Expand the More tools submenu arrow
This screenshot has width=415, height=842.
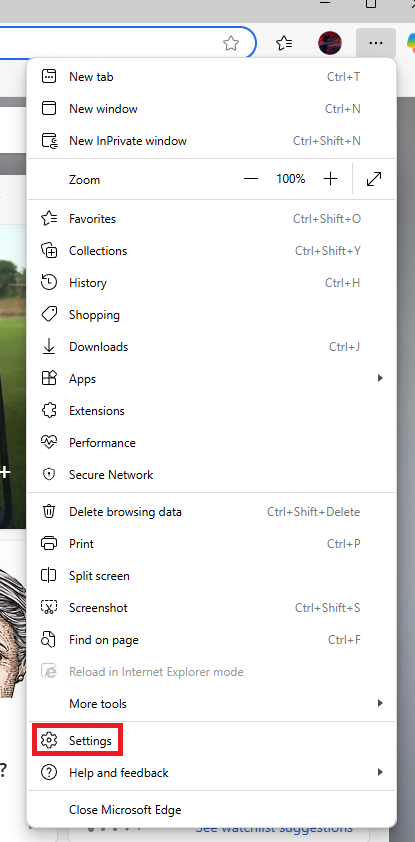click(380, 703)
